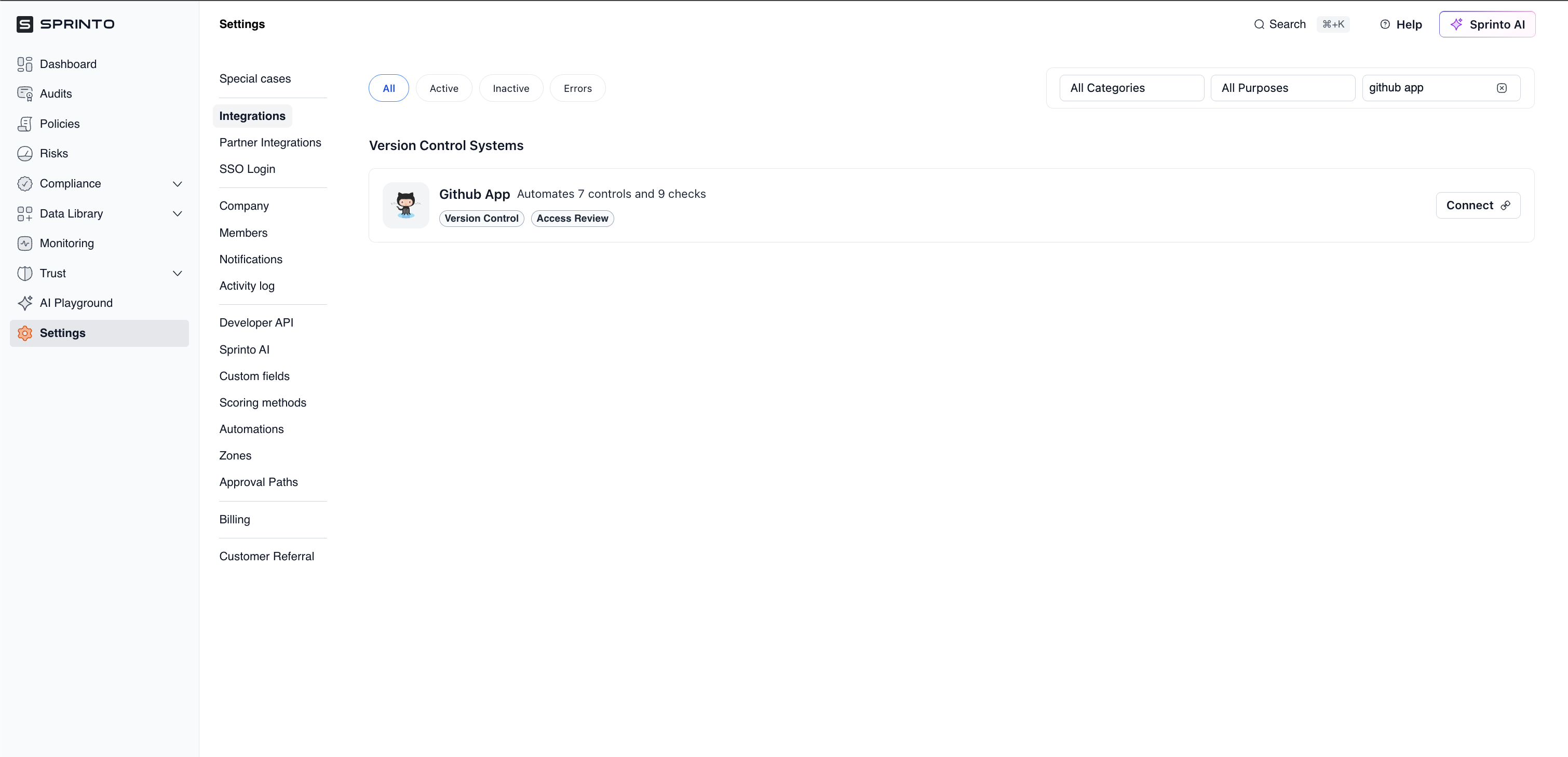
Task: Open the Sprinto AI button
Action: (1486, 24)
